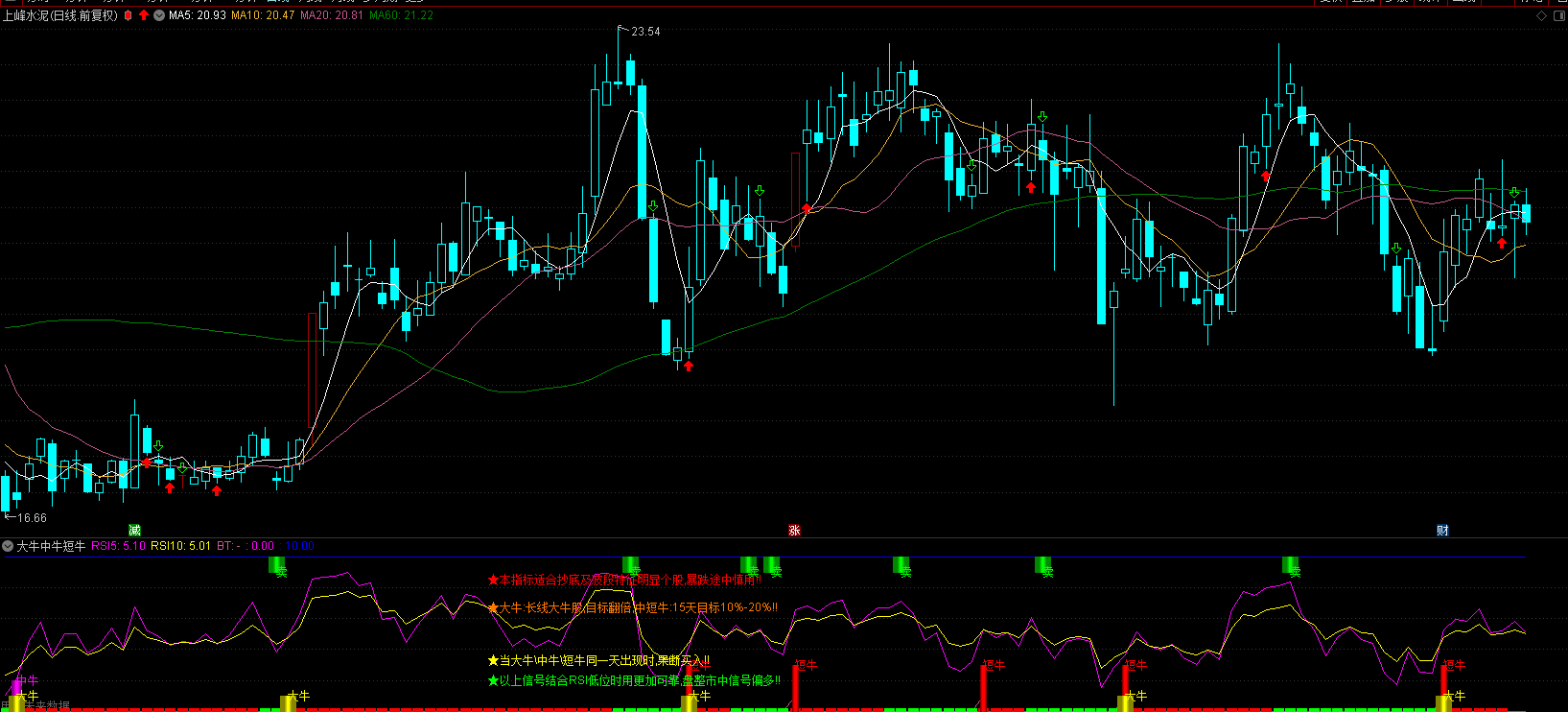
Task: Select the RSI5: 5.10 label
Action: coord(119,546)
